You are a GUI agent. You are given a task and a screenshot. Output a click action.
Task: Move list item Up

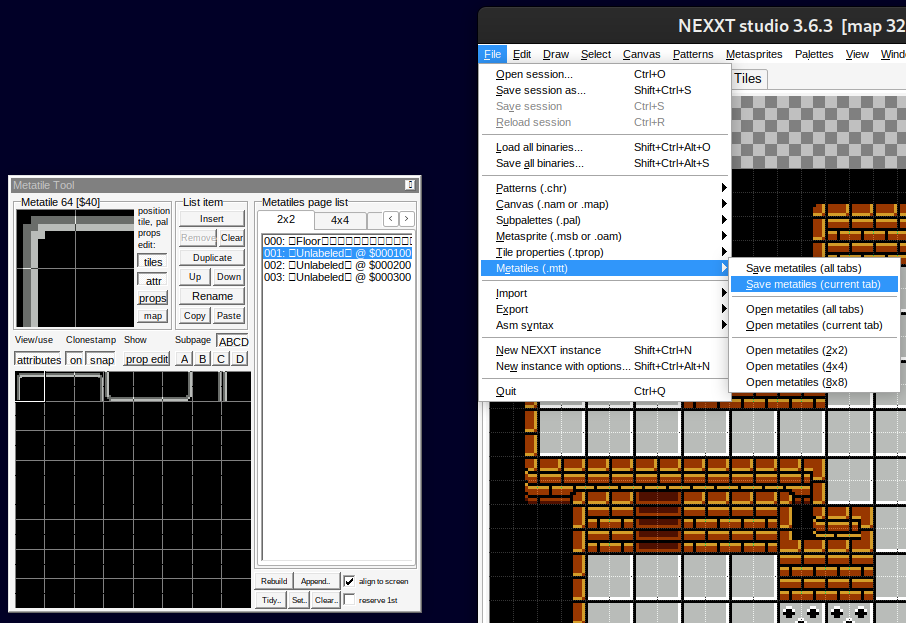(195, 277)
